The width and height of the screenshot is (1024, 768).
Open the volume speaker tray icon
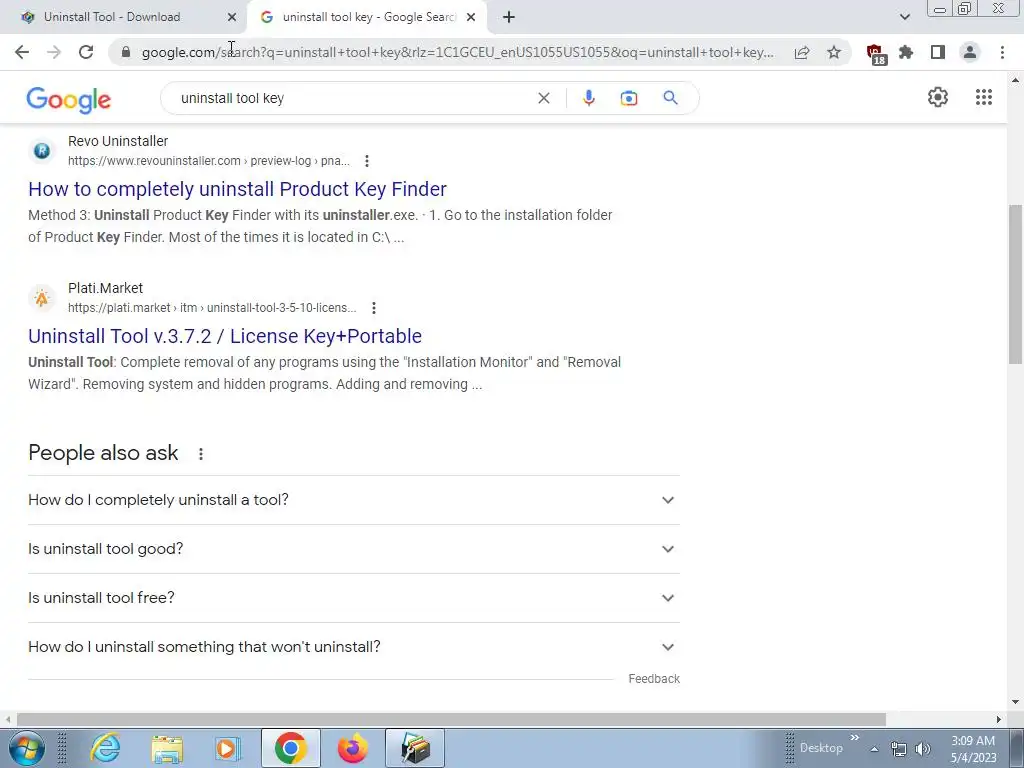tap(923, 749)
